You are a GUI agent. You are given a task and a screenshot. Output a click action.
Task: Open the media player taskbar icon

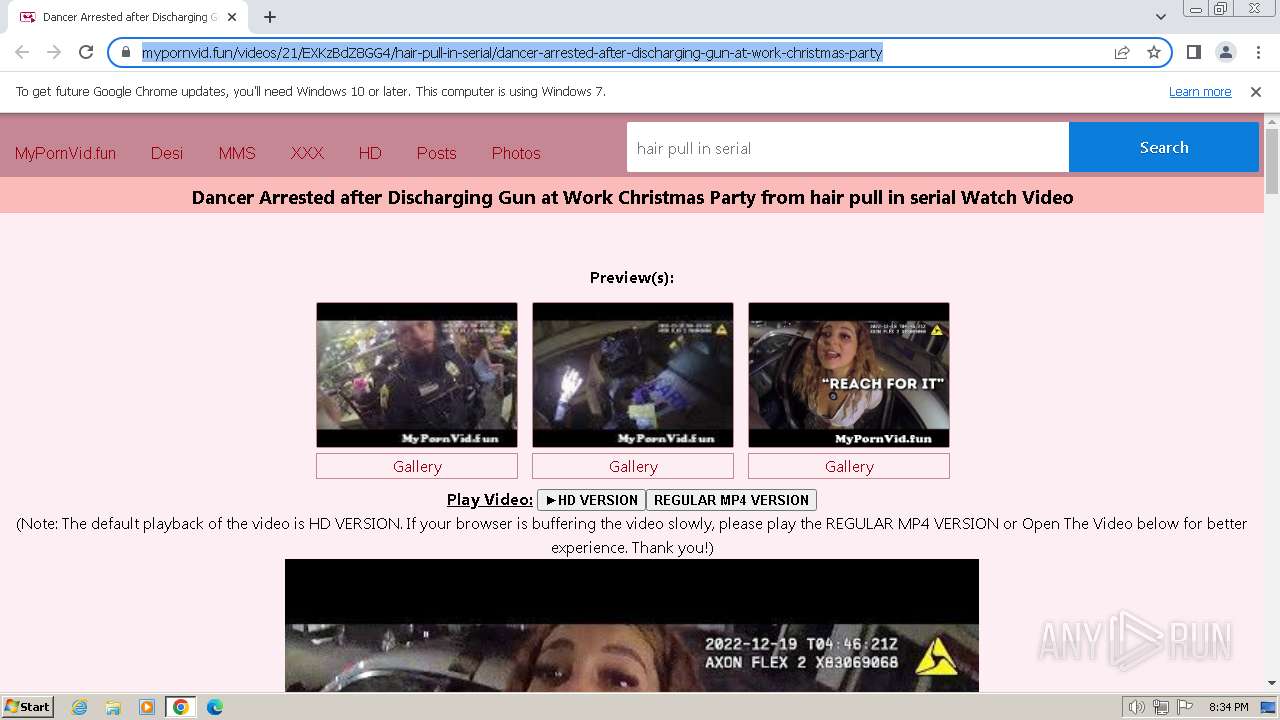point(147,707)
